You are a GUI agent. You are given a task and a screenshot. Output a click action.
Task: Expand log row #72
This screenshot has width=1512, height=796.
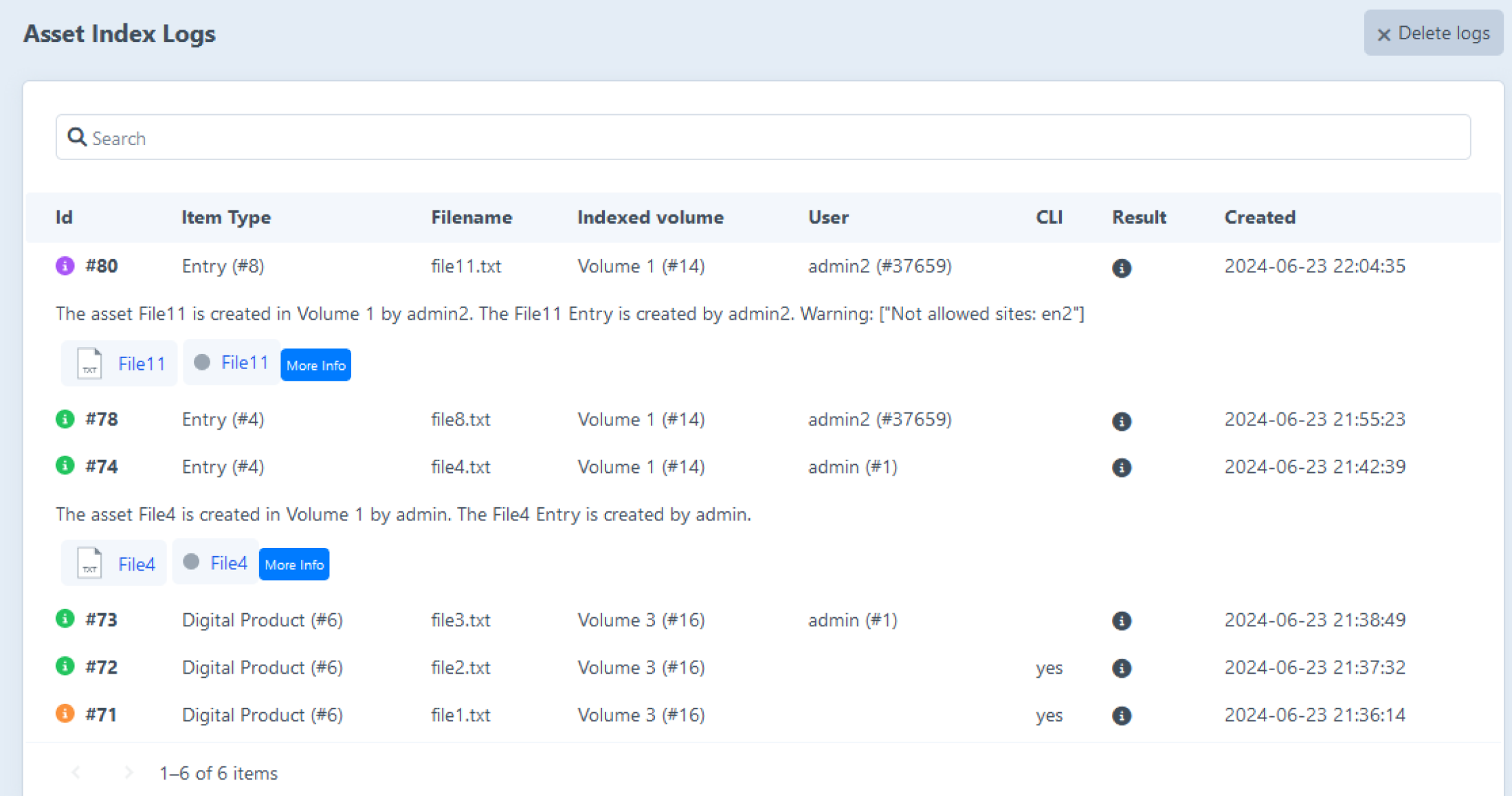[763, 667]
